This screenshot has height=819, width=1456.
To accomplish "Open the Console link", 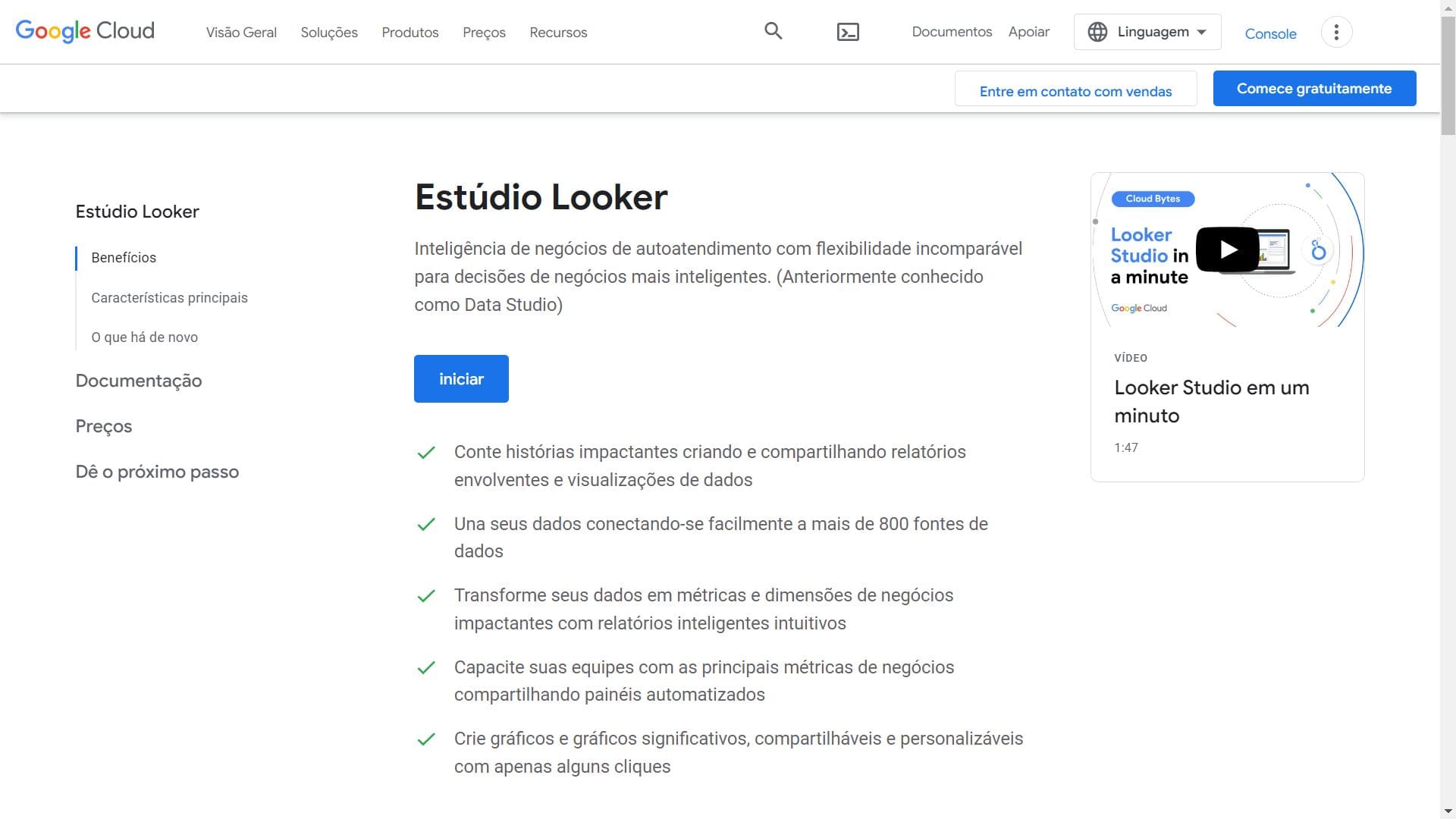I will (x=1270, y=34).
